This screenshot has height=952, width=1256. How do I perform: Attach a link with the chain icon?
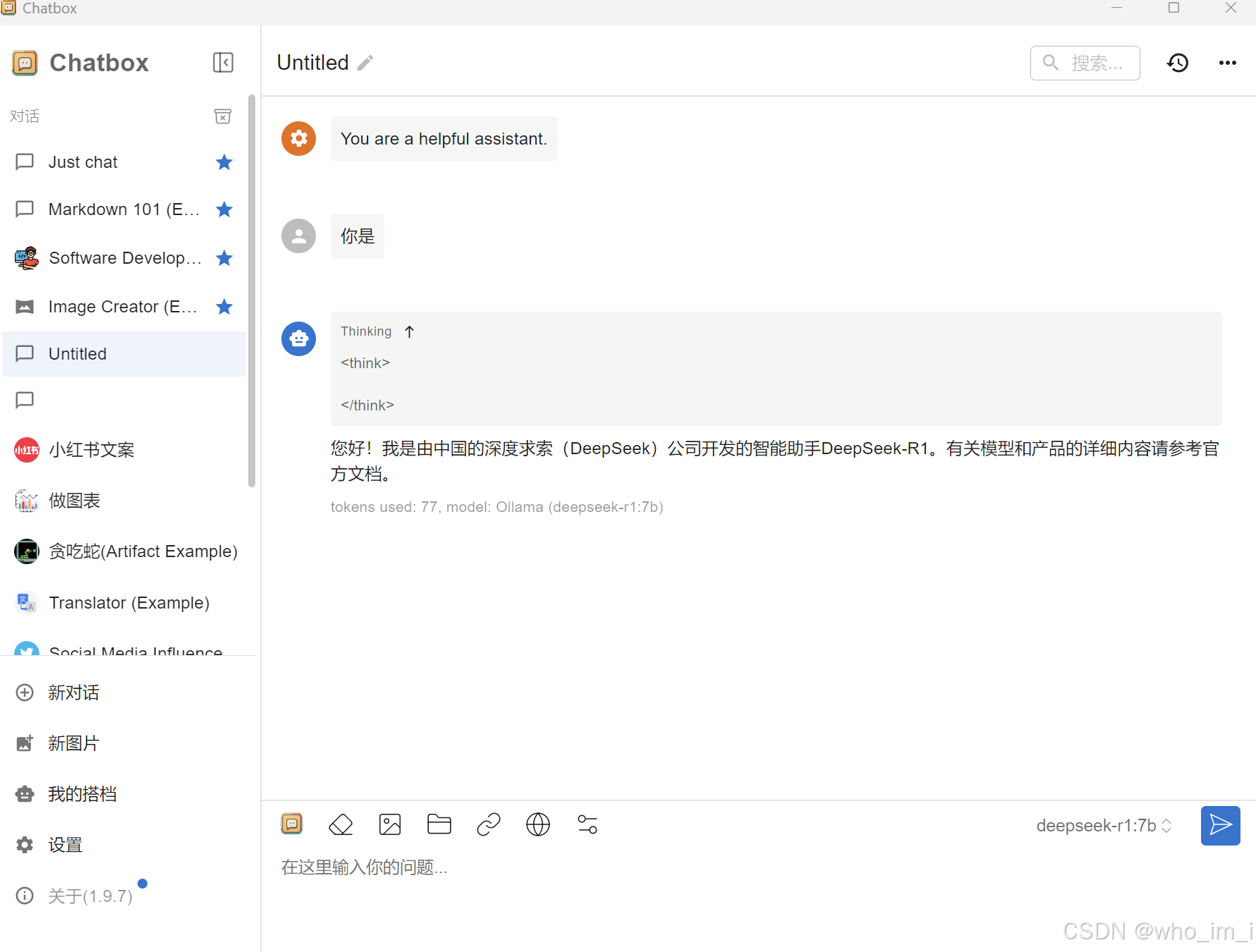489,824
